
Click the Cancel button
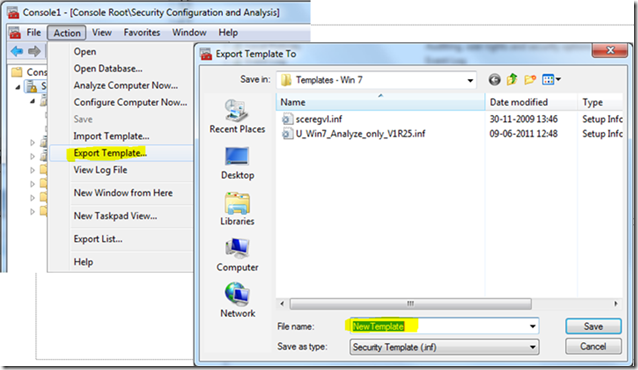(x=593, y=346)
